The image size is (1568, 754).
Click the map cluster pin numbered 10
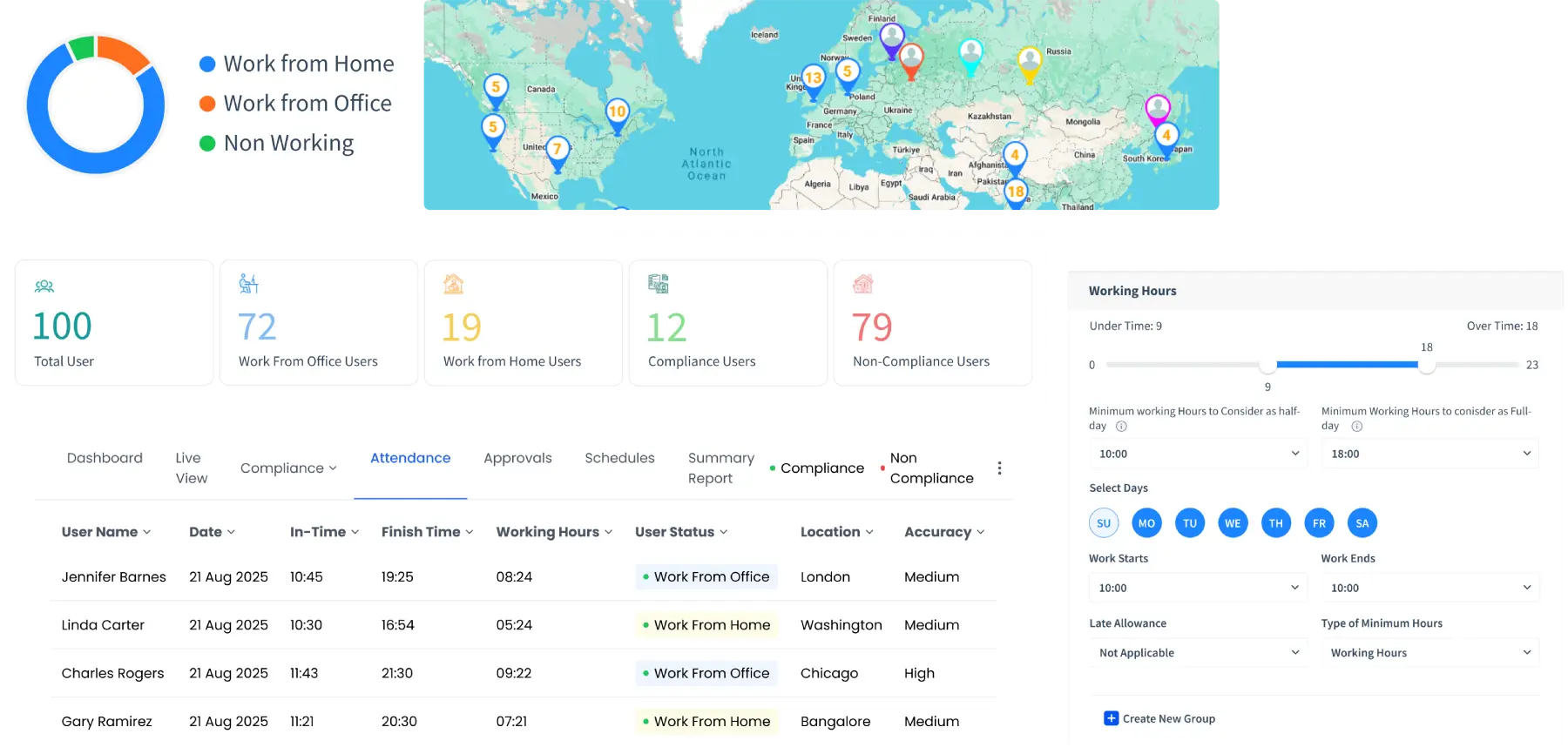(617, 112)
